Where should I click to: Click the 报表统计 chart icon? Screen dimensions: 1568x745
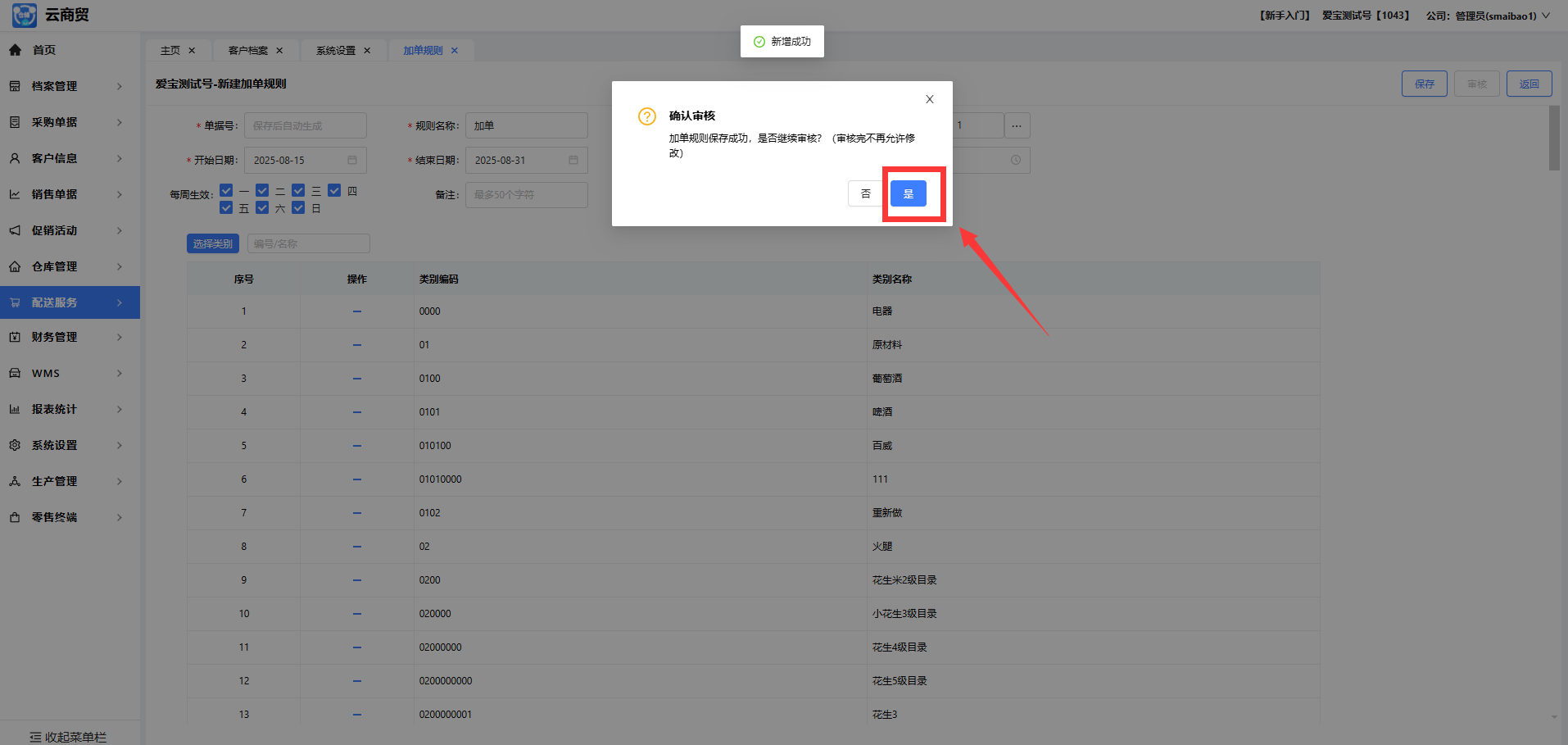[15, 409]
